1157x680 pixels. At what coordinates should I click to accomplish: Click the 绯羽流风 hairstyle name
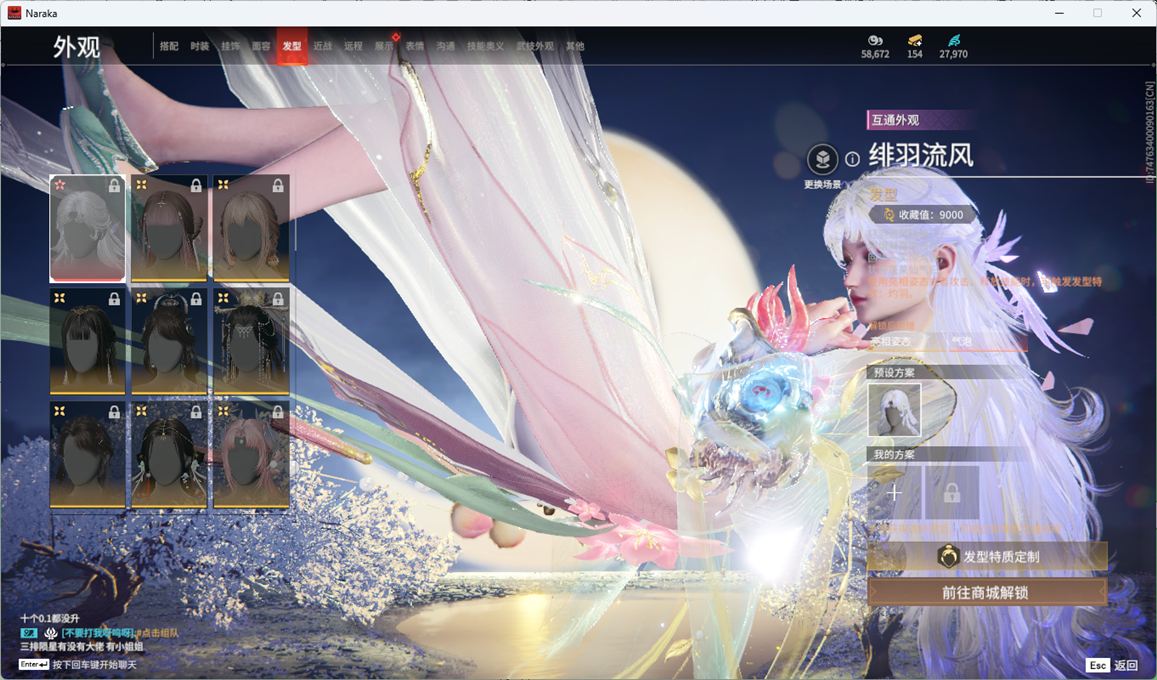921,156
